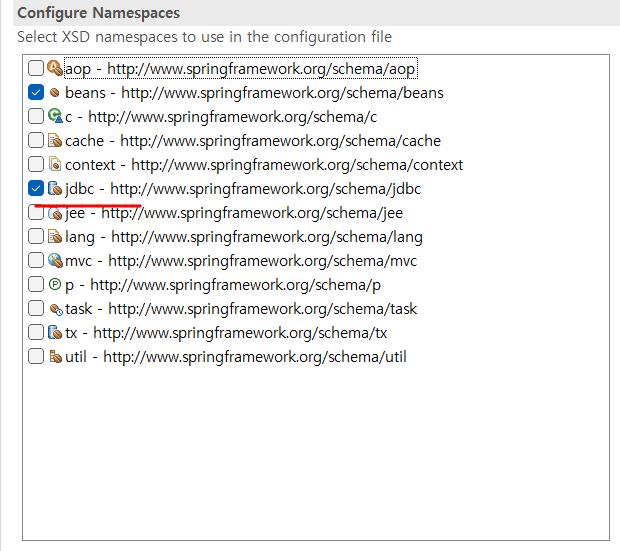Select the lang schema URL row text

(244, 237)
